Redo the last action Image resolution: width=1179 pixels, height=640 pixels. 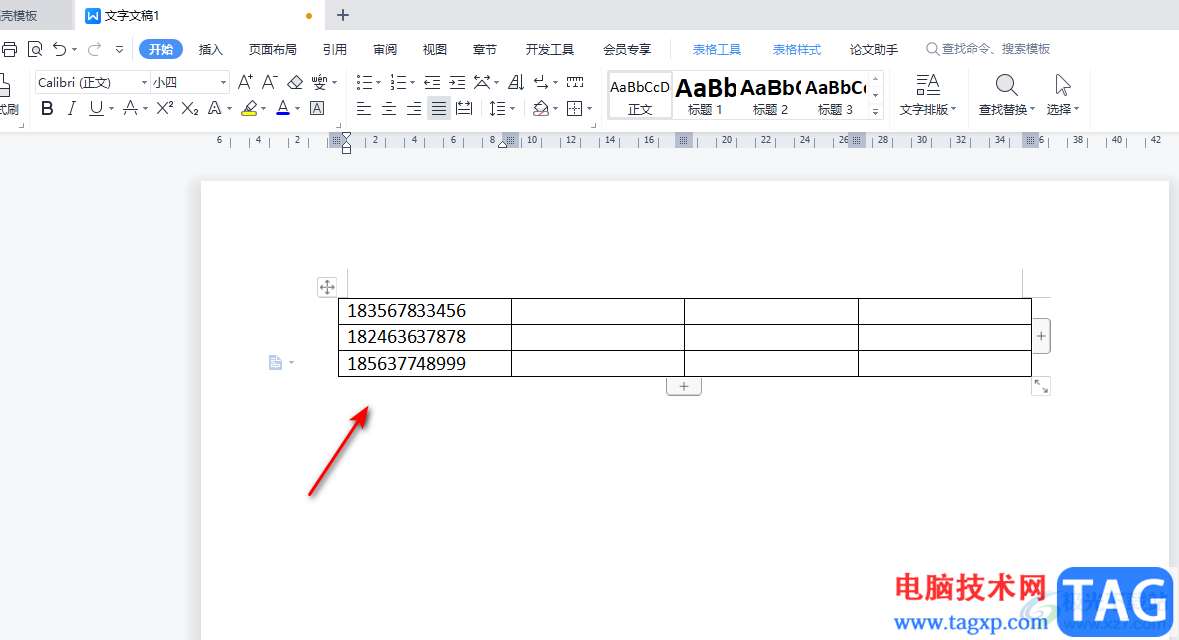point(95,50)
